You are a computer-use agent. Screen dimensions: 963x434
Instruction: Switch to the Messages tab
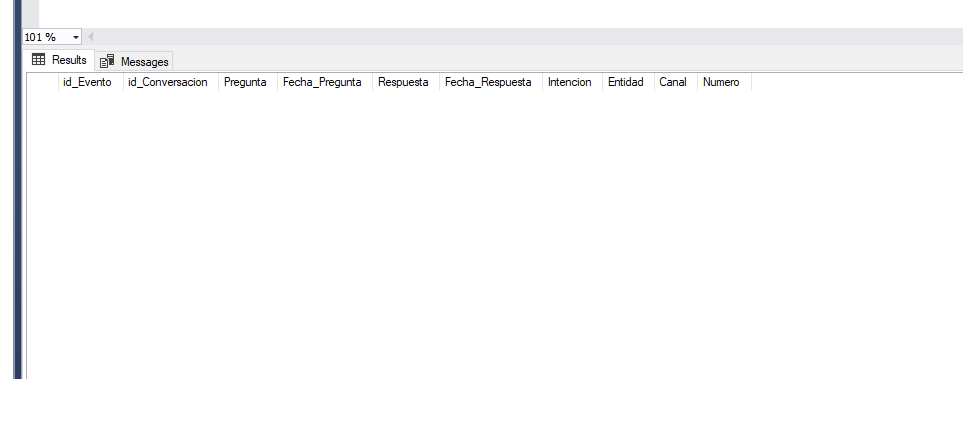click(144, 62)
